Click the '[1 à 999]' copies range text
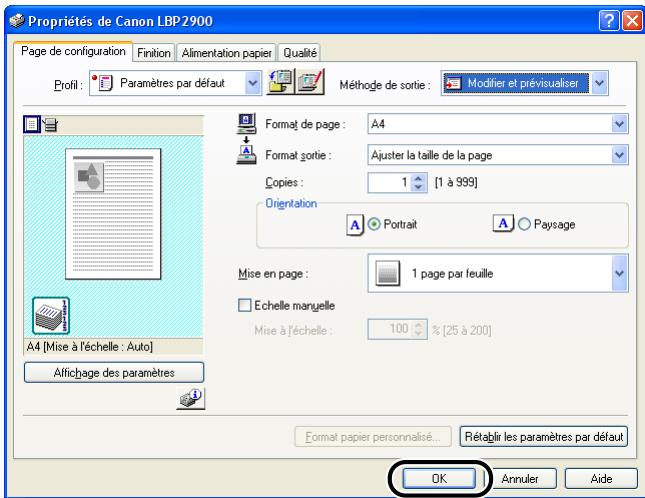645x498 pixels. tap(456, 182)
